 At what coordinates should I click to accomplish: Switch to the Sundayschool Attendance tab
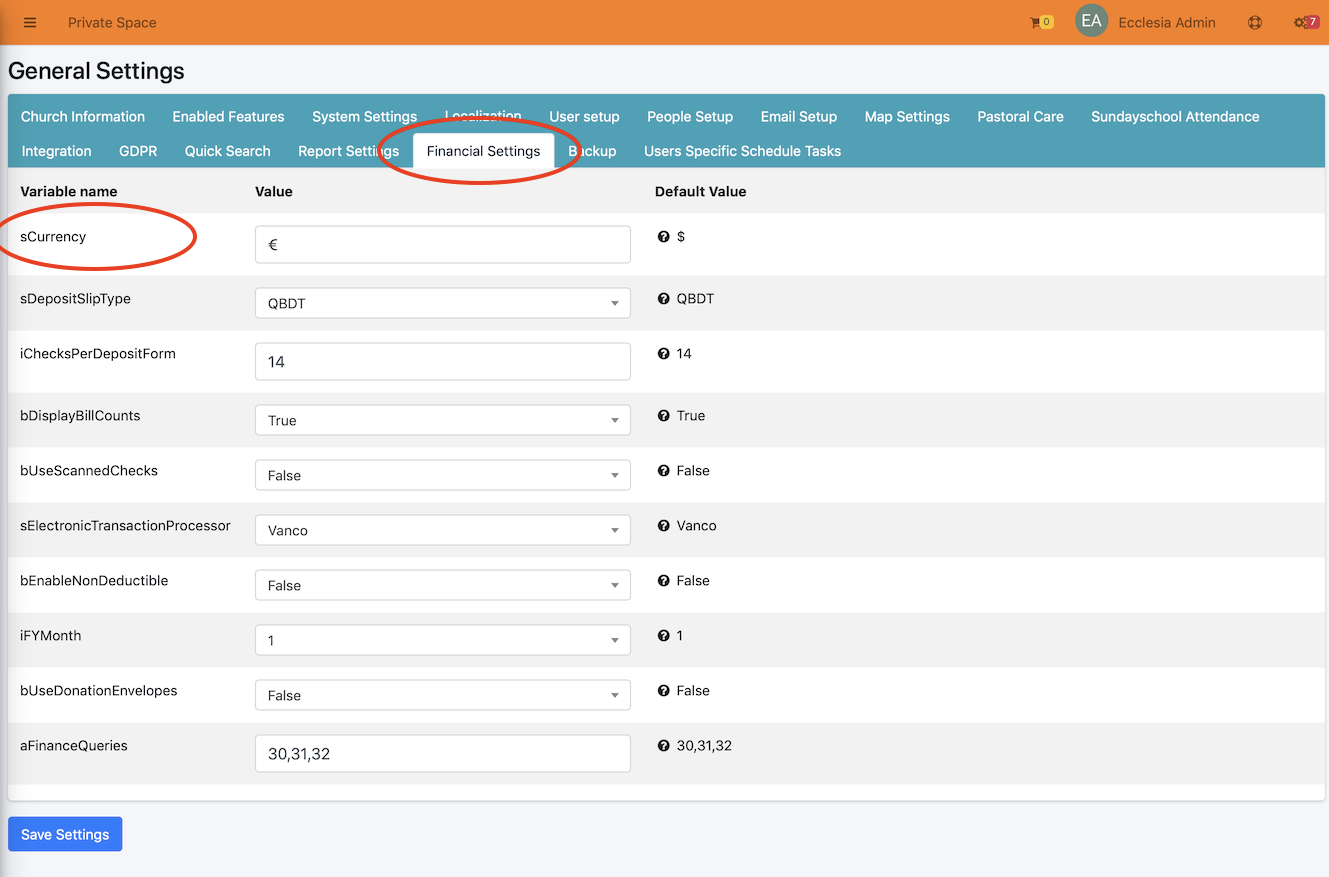pyautogui.click(x=1175, y=117)
